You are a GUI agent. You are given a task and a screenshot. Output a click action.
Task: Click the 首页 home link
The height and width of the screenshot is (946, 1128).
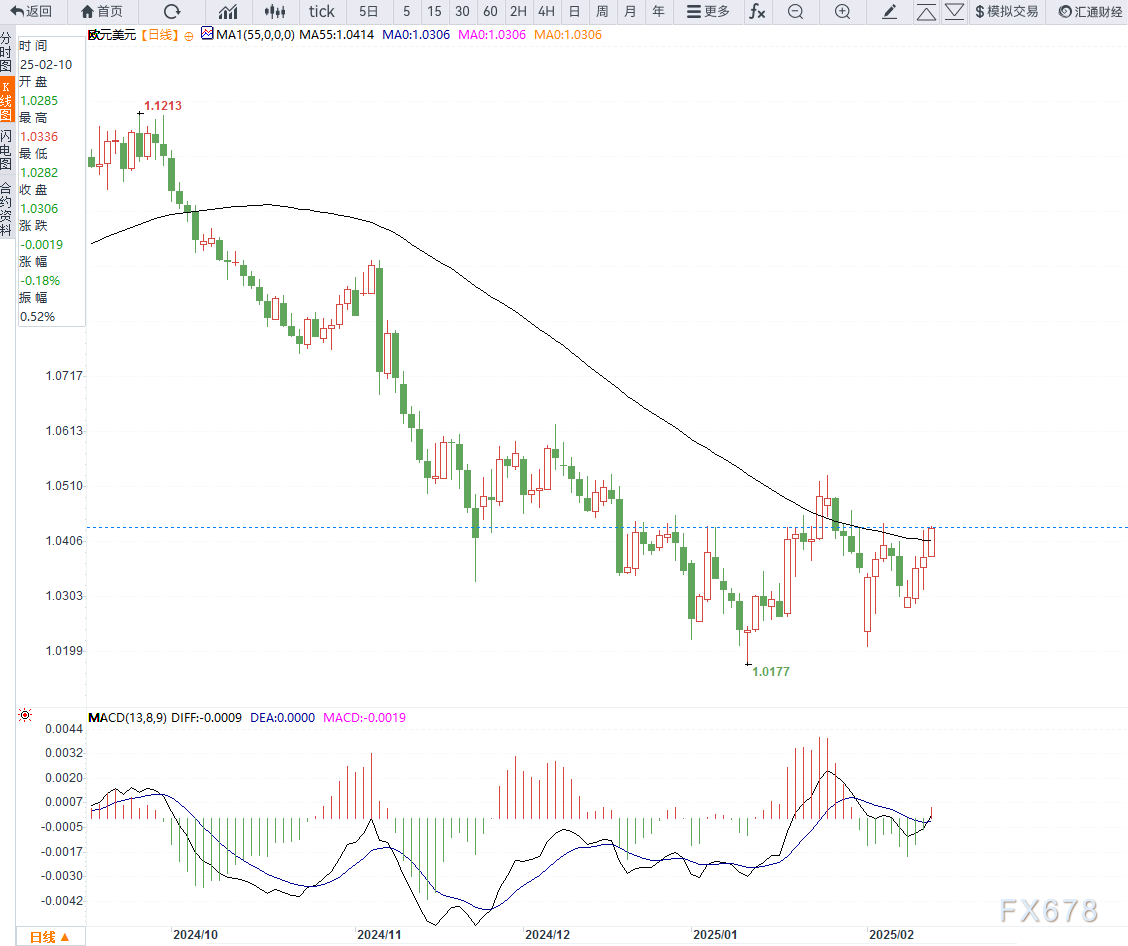click(100, 12)
